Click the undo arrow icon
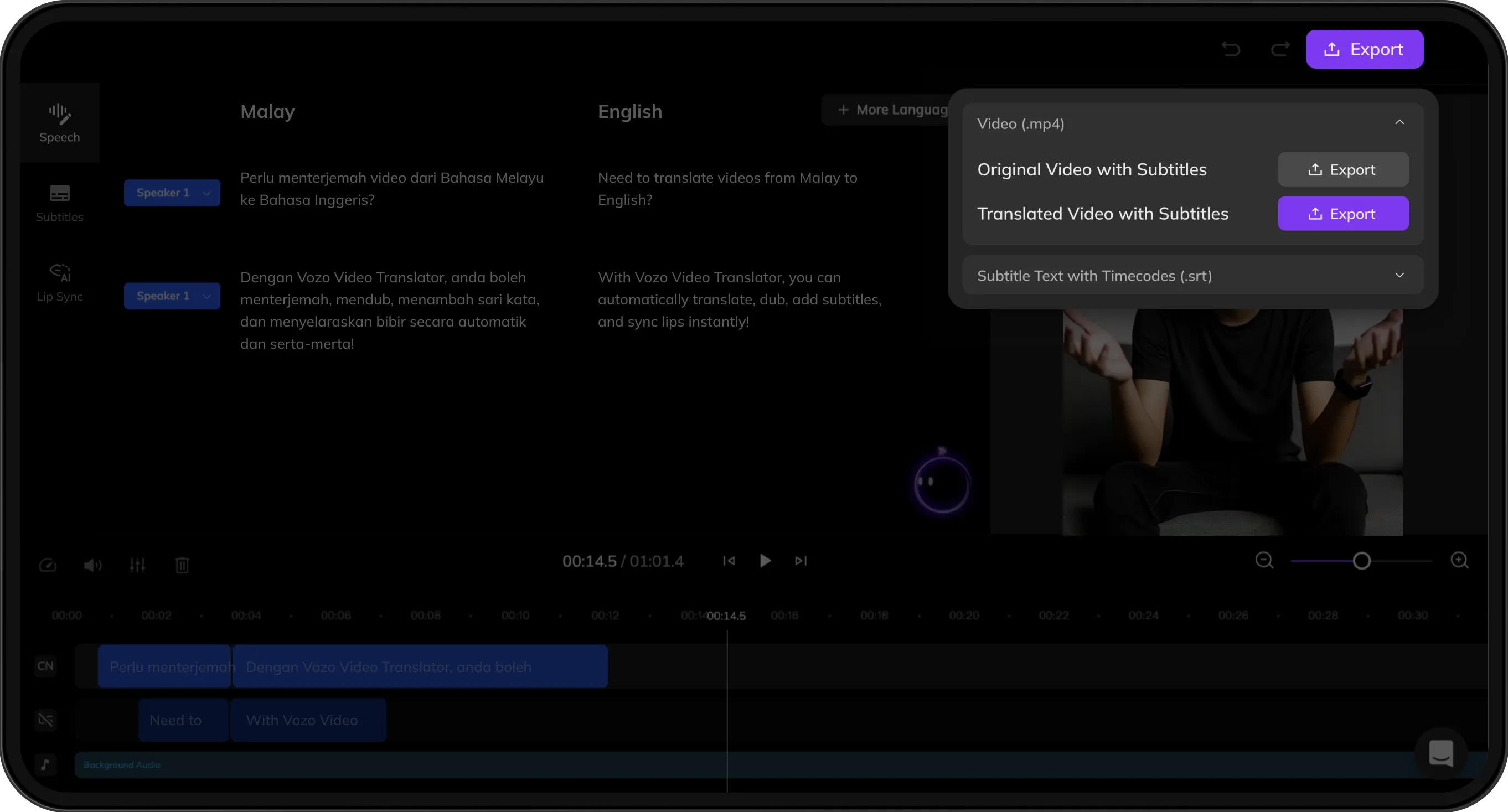Screen dimensions: 1508x812 click(x=1231, y=49)
